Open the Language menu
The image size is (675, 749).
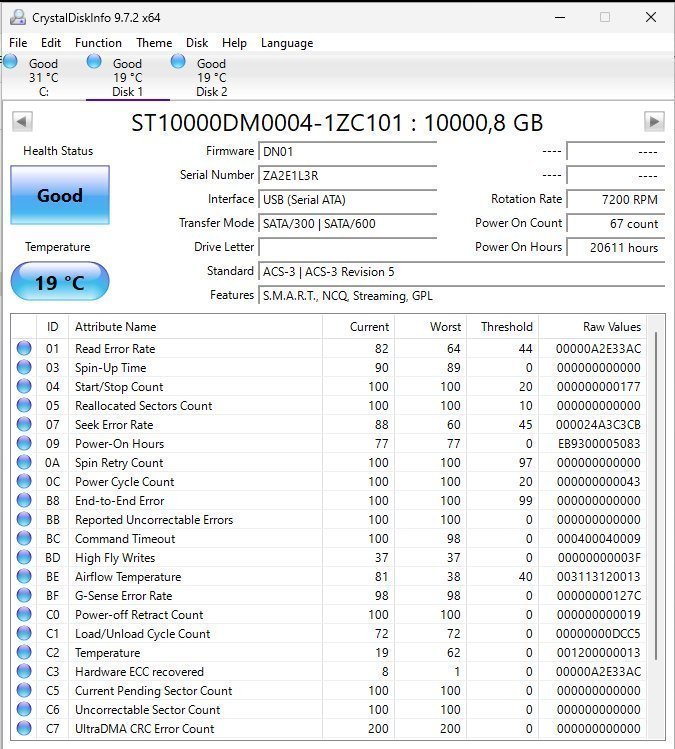[x=287, y=43]
